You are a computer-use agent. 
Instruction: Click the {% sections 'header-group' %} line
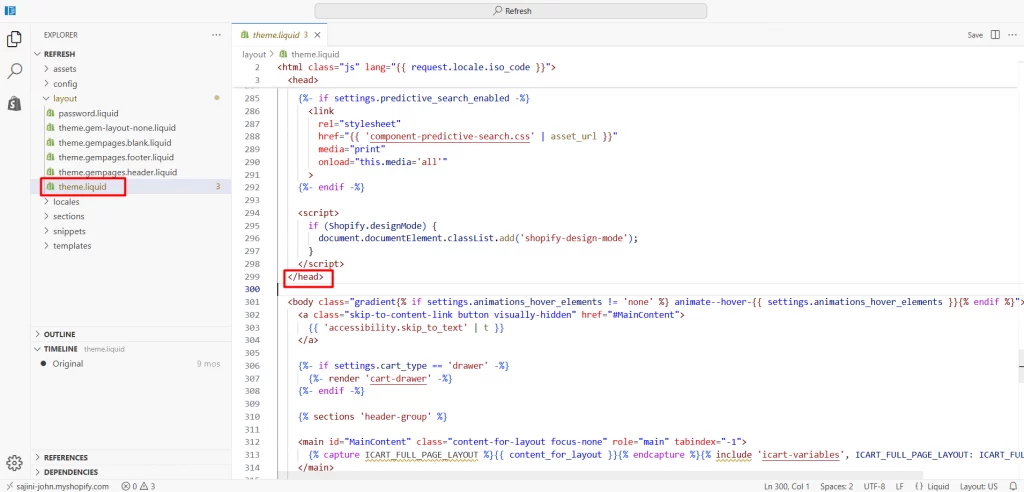(372, 417)
